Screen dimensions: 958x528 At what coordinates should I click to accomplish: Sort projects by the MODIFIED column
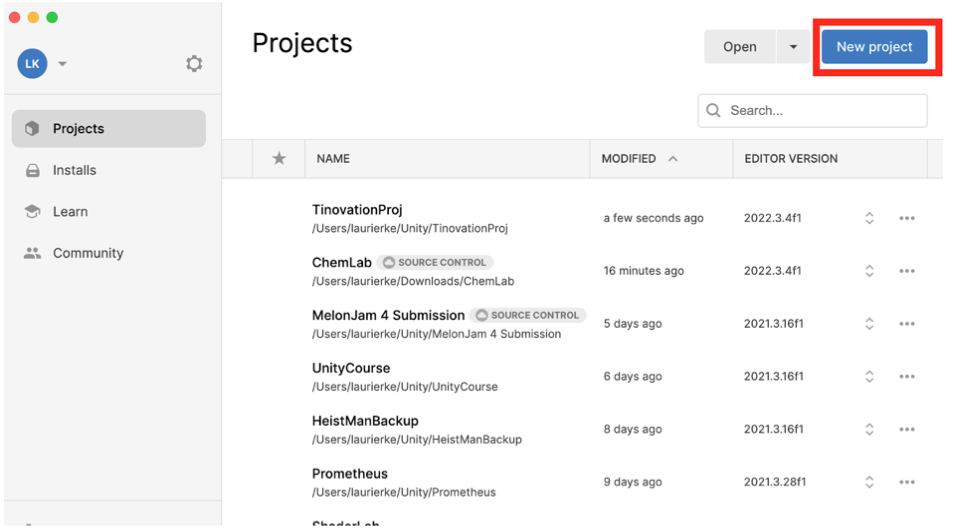coord(629,159)
